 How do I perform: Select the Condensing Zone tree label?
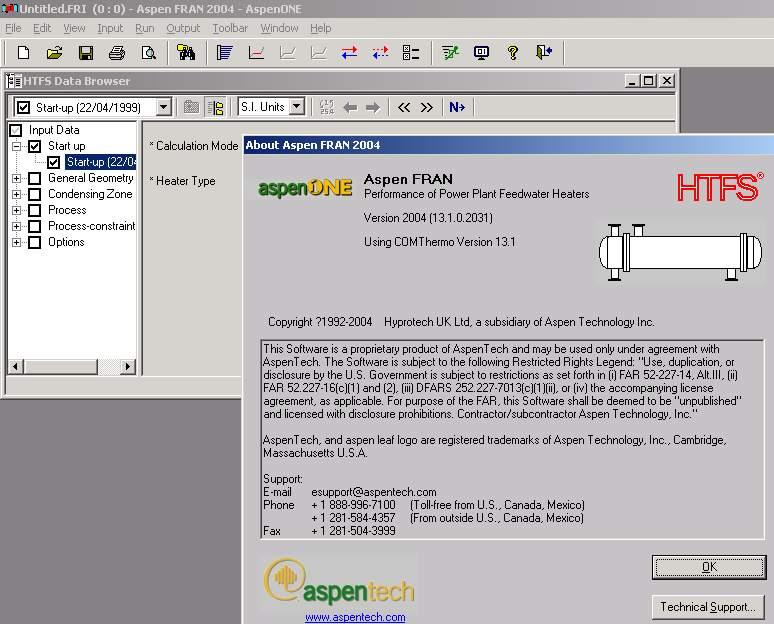point(90,194)
